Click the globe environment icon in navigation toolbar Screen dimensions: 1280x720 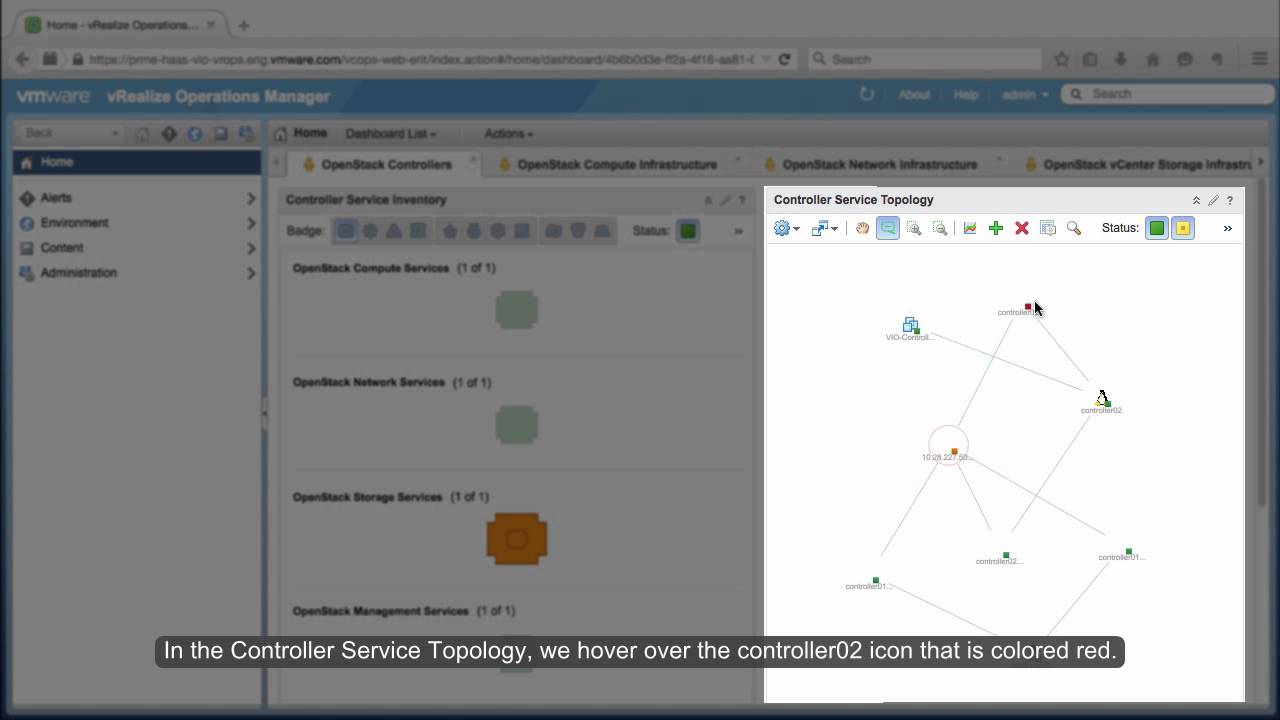coord(195,134)
